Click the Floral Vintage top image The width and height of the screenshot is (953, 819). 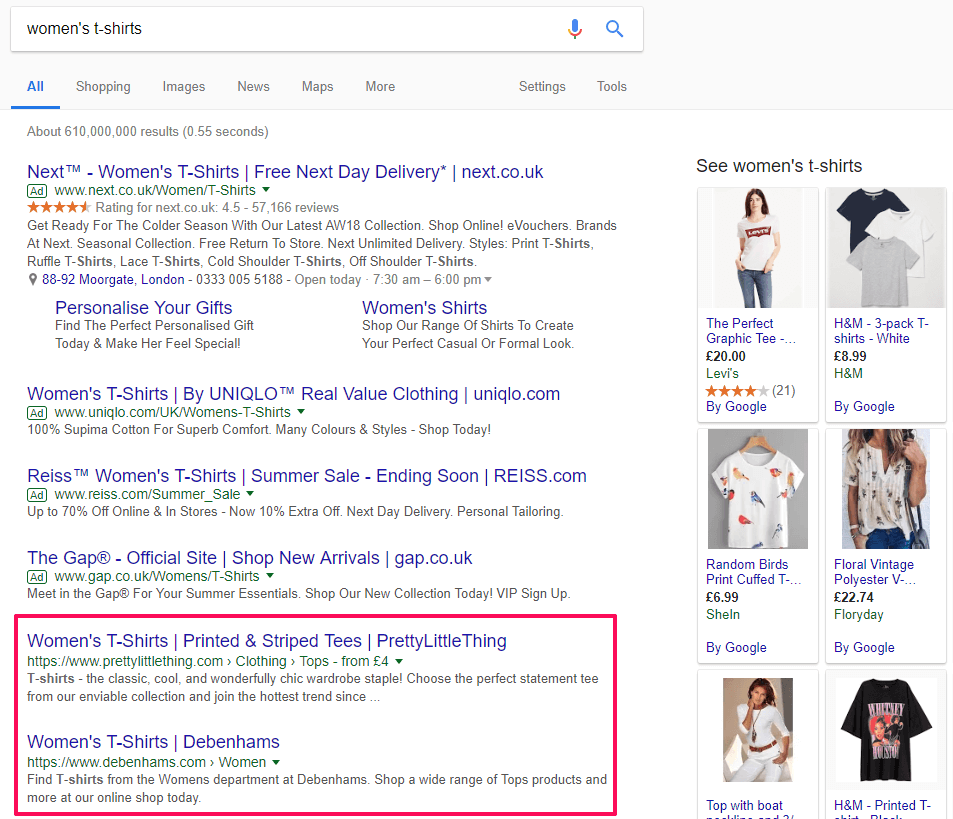click(886, 489)
